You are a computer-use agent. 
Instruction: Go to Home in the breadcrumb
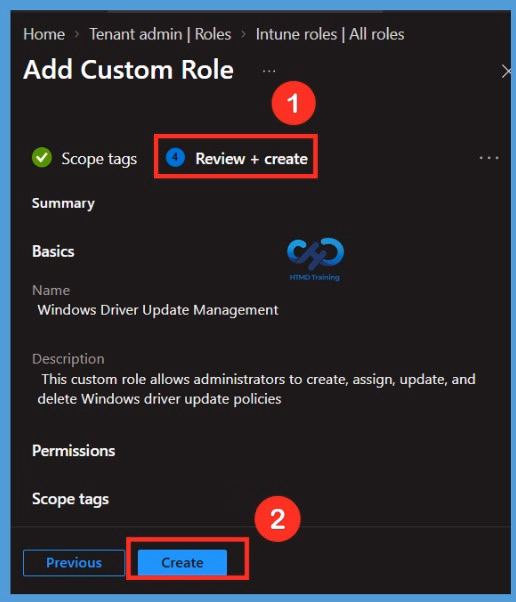[x=44, y=34]
